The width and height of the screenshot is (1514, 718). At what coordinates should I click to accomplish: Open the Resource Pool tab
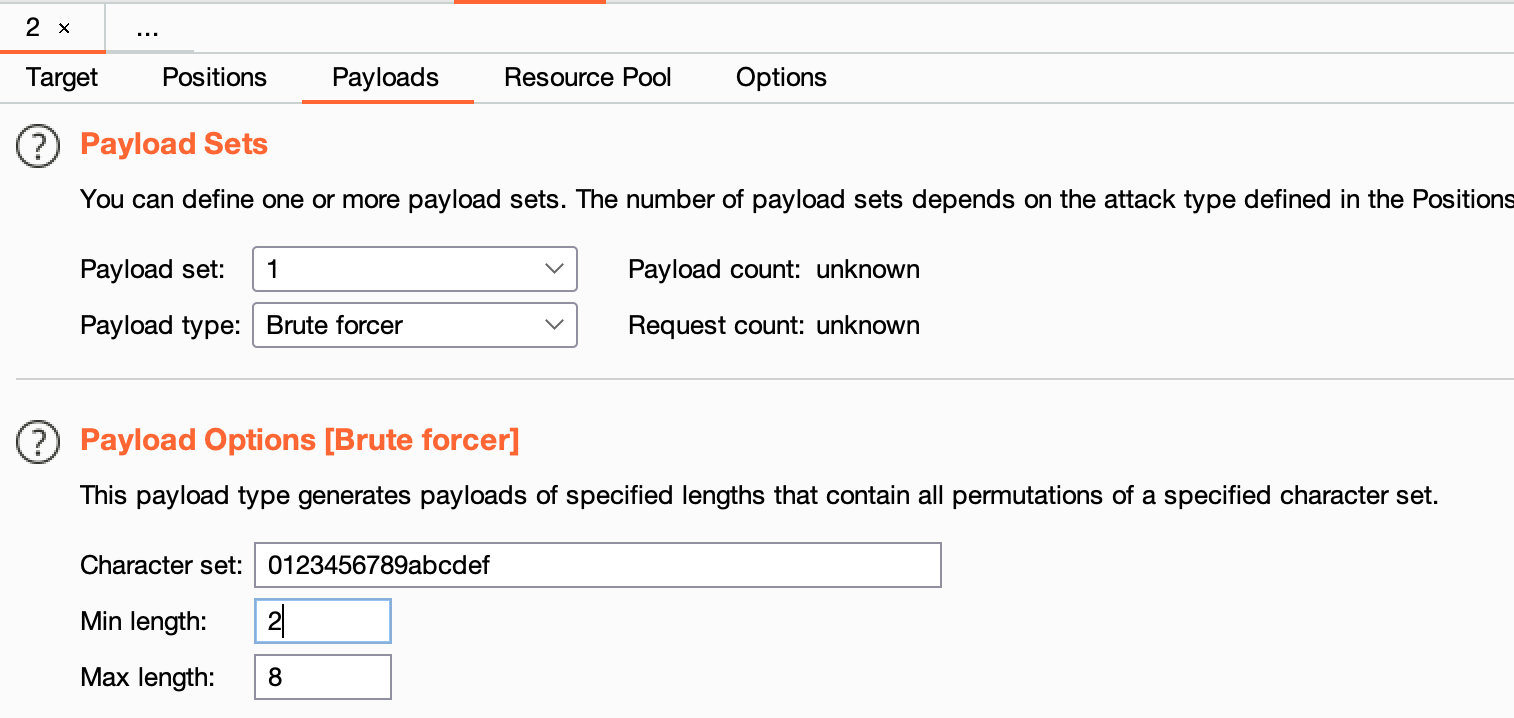(x=588, y=78)
